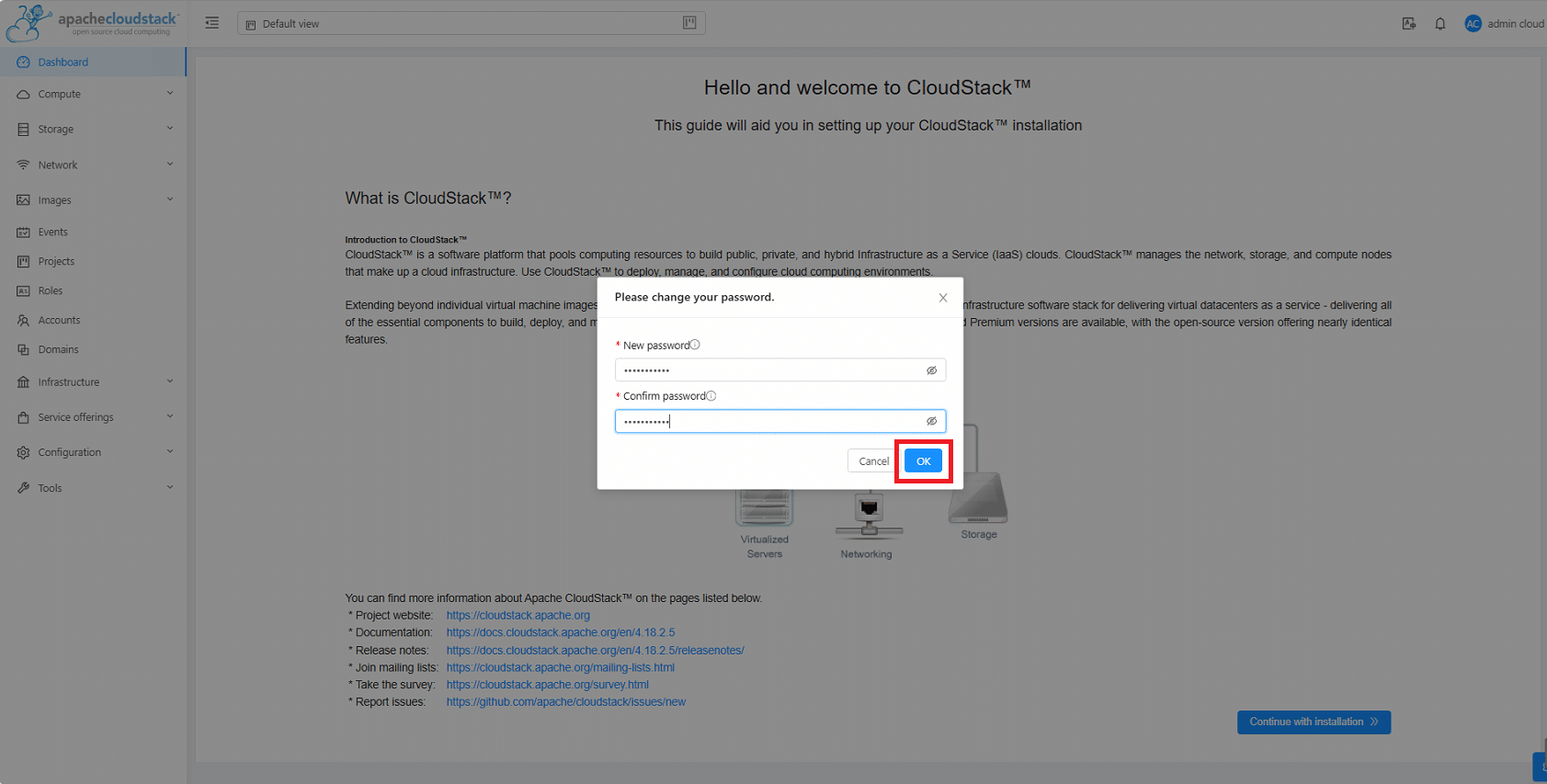1547x784 pixels.
Task: Expand the Tools menu chevron
Action: 170,487
